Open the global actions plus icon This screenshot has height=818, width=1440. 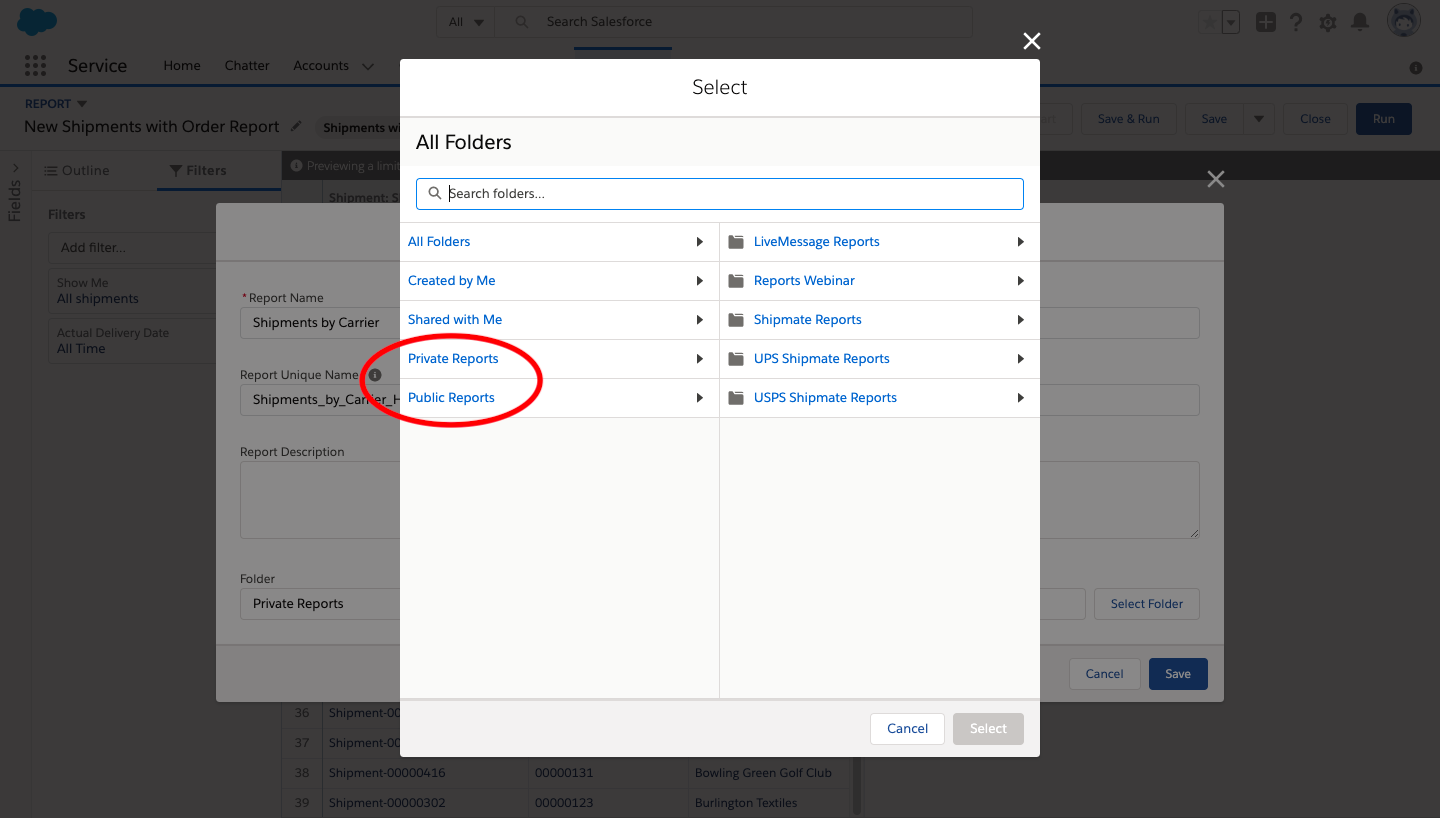pyautogui.click(x=1266, y=22)
